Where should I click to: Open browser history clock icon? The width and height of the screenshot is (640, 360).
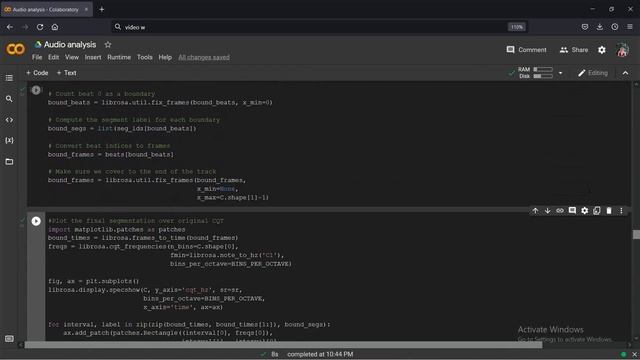(x=615, y=27)
